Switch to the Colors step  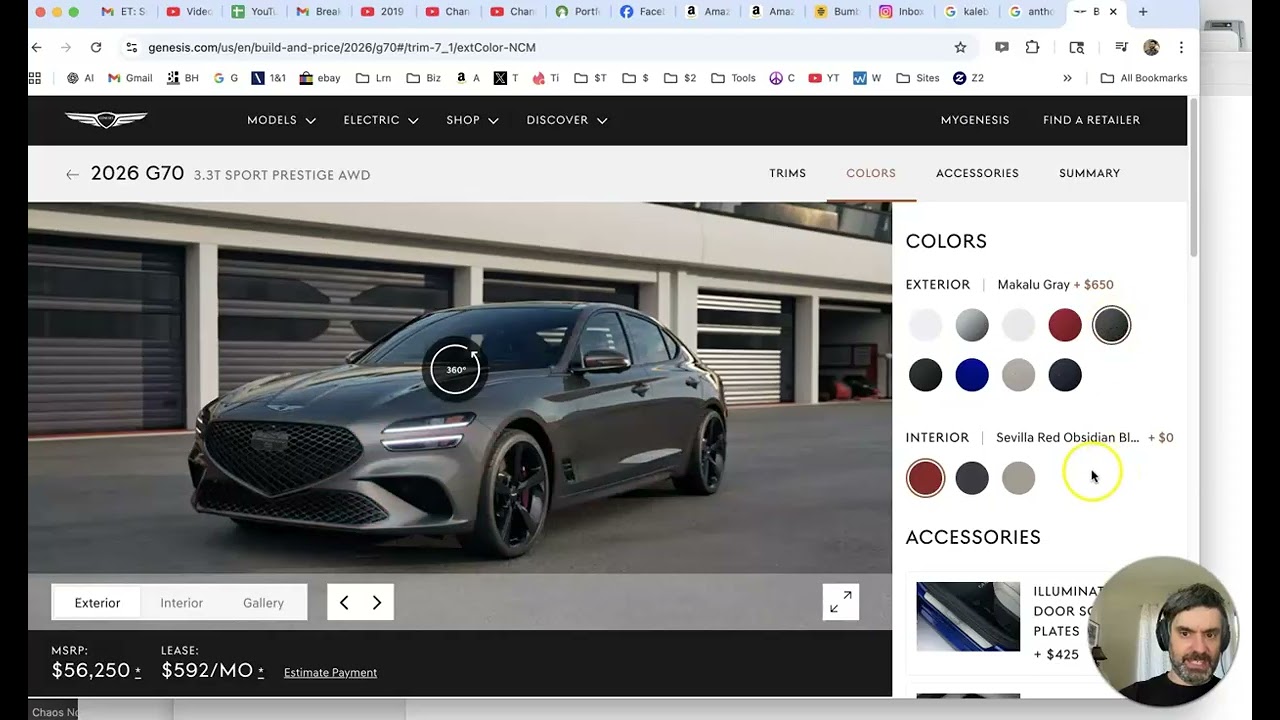click(871, 173)
